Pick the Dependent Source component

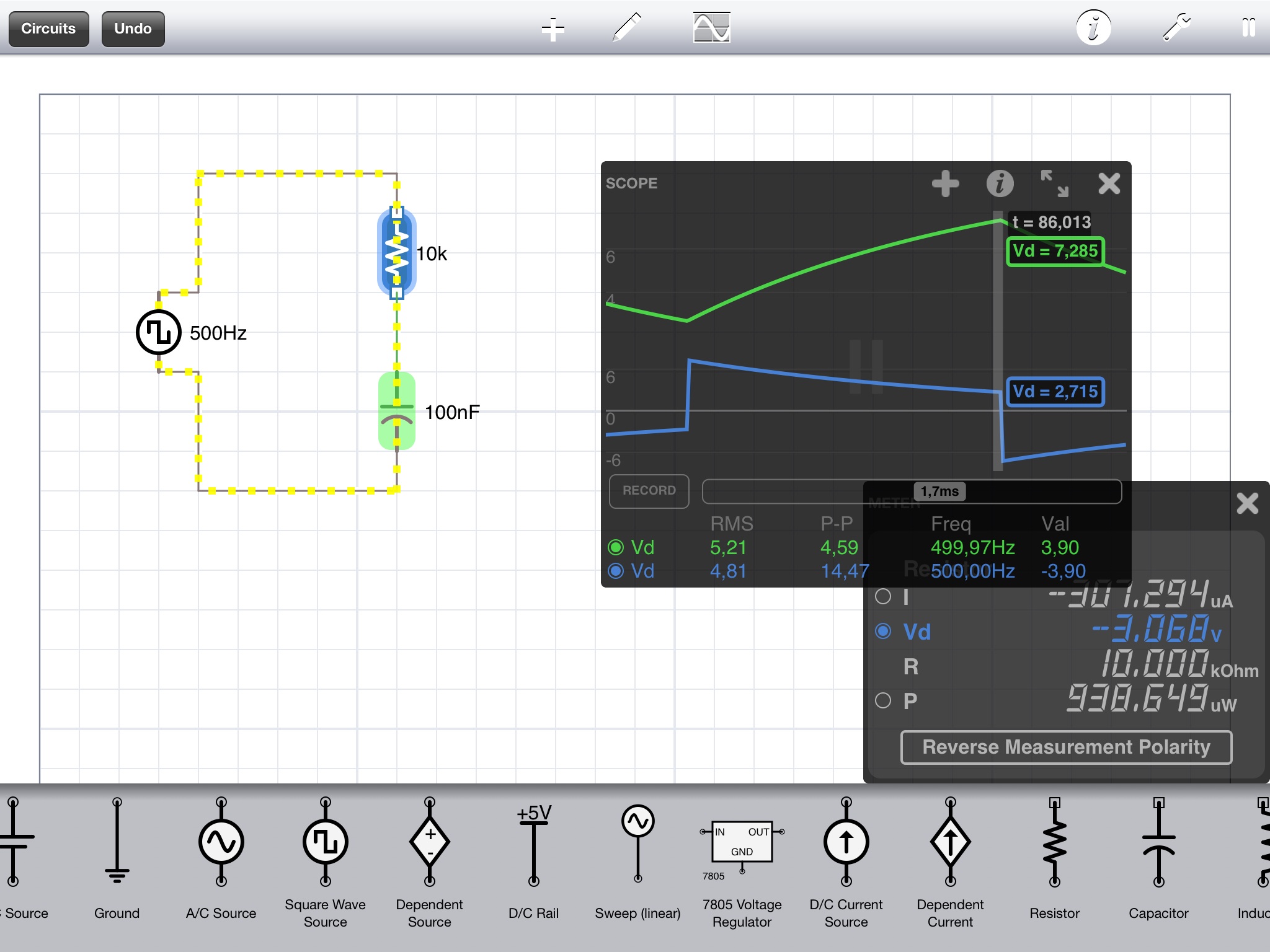point(429,862)
